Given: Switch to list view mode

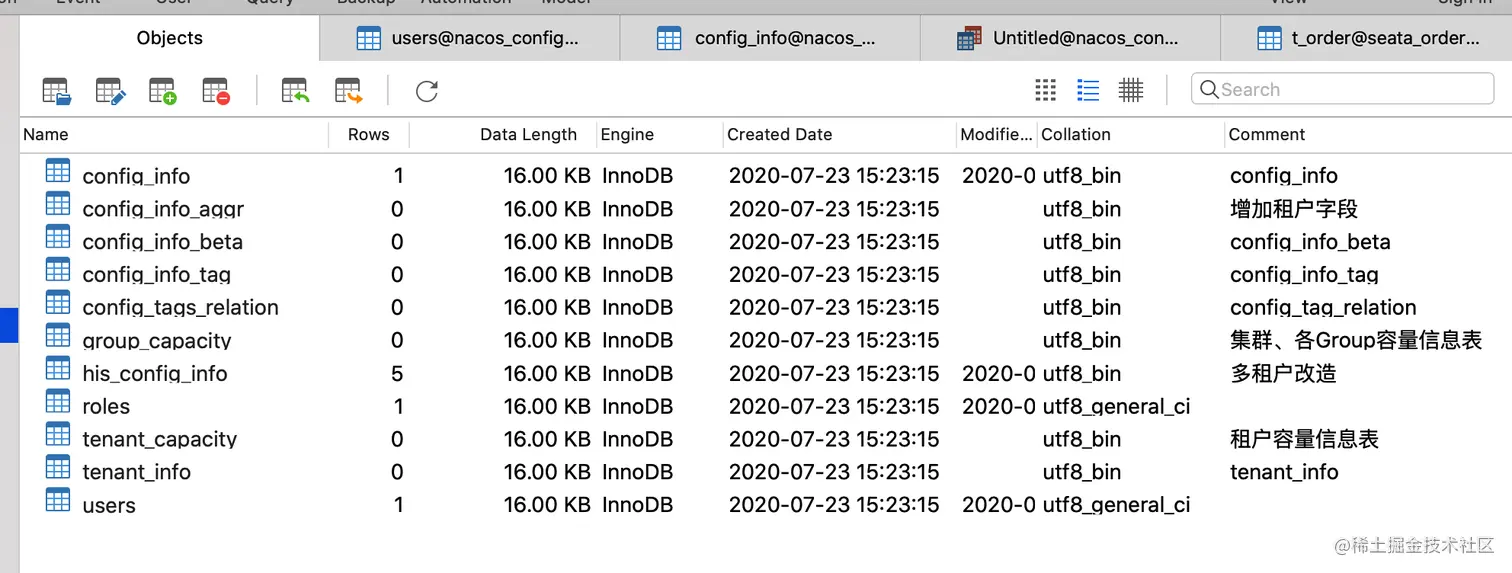Looking at the screenshot, I should pyautogui.click(x=1088, y=90).
